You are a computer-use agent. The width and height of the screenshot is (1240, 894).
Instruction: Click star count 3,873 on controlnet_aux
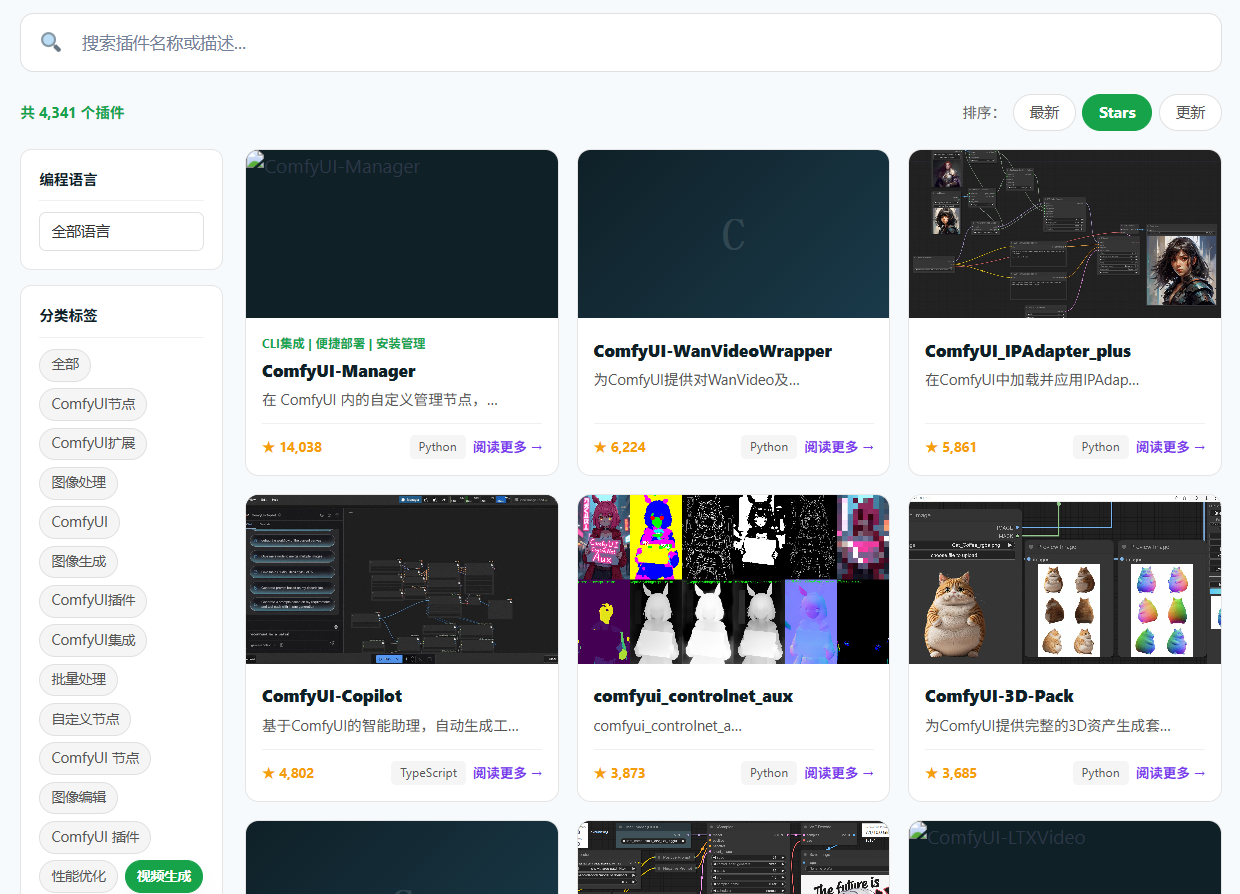(x=620, y=773)
